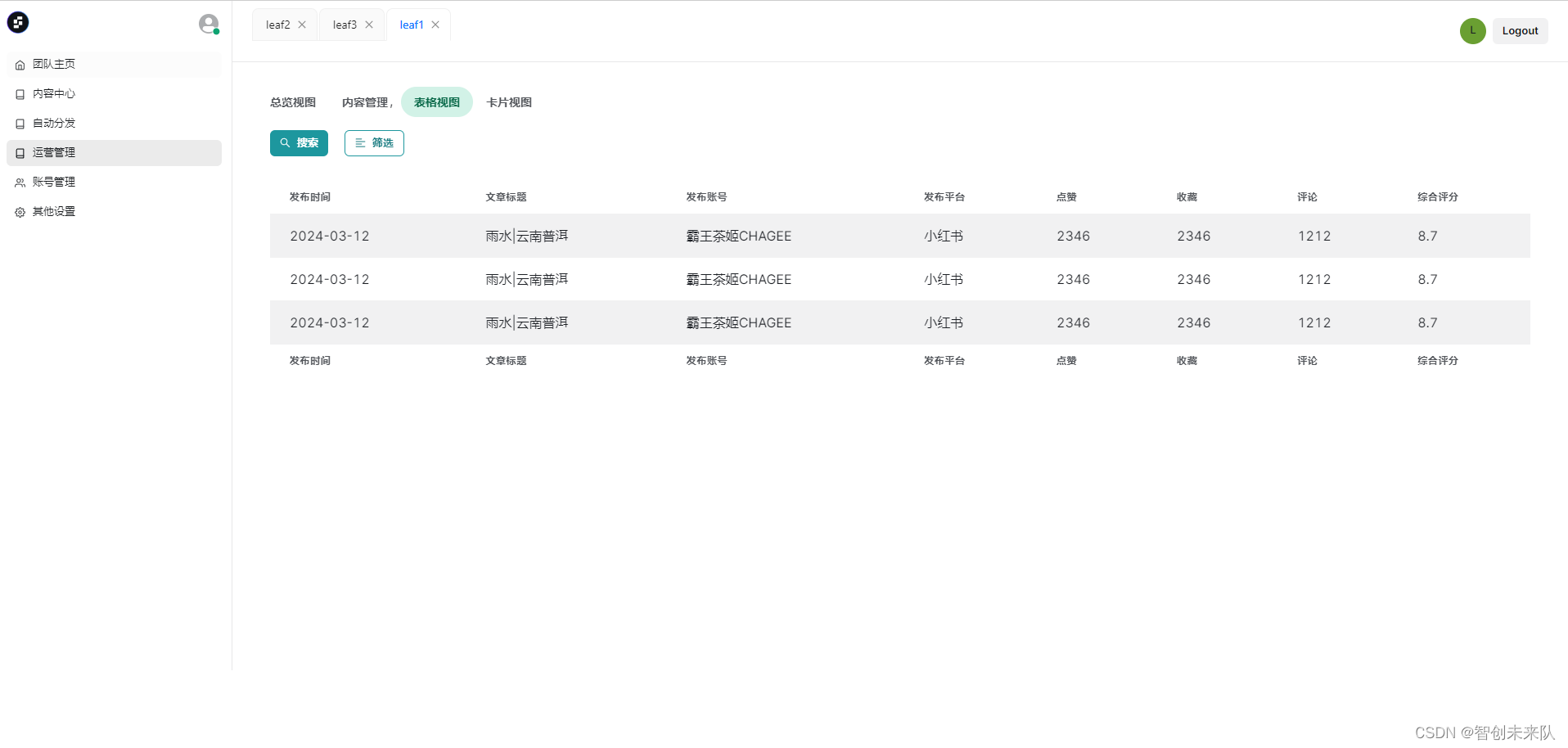
Task: Open the user profile avatar in the sidebar
Action: [209, 24]
